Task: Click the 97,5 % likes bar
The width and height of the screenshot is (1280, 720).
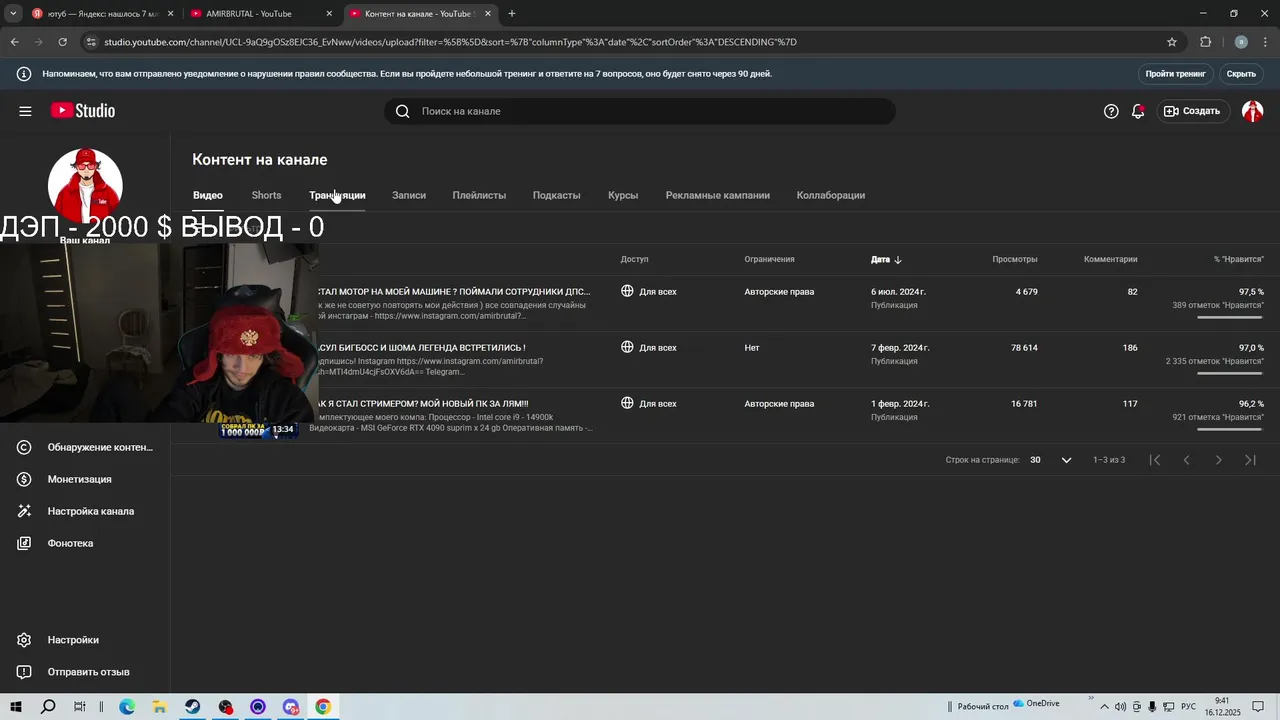Action: [x=1230, y=317]
